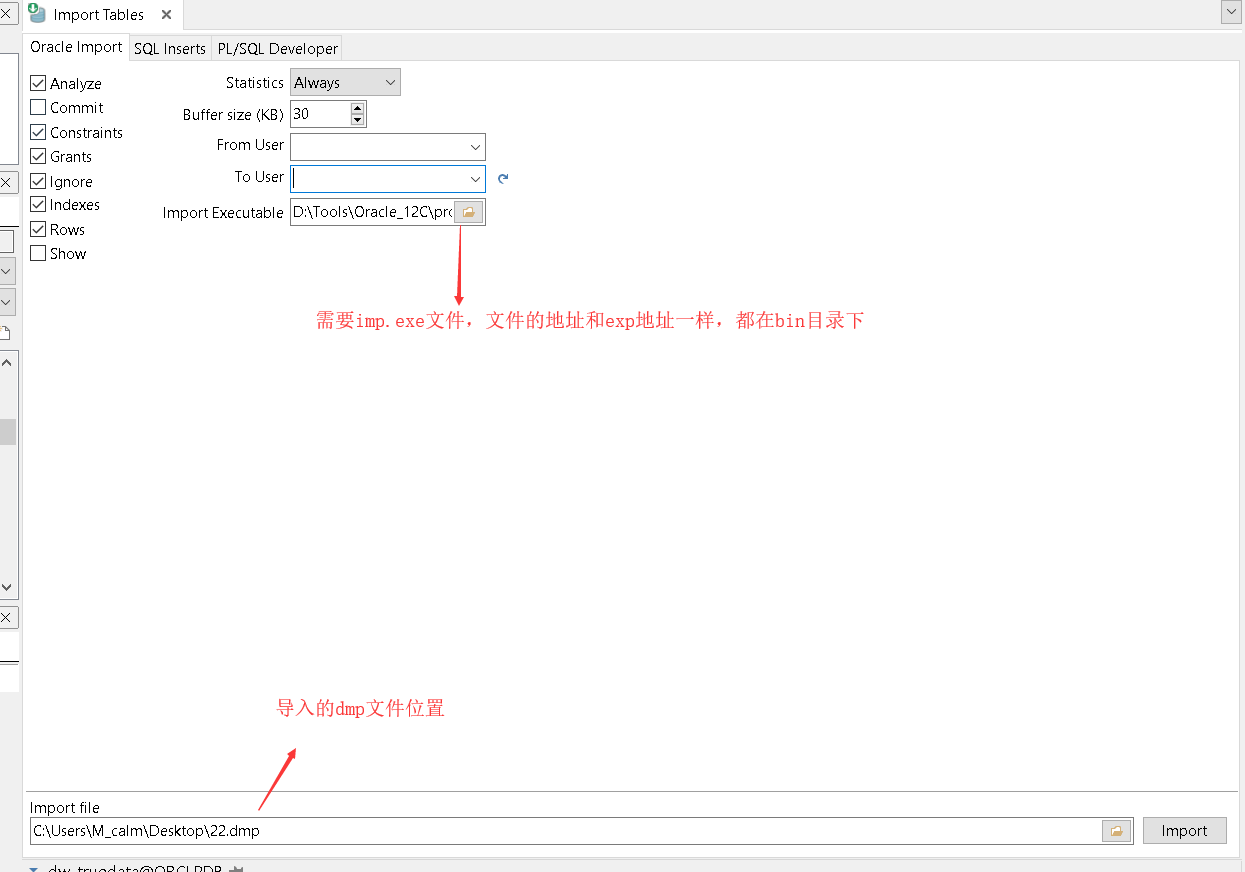
Task: Click the Import Tables tab icon
Action: coord(37,13)
